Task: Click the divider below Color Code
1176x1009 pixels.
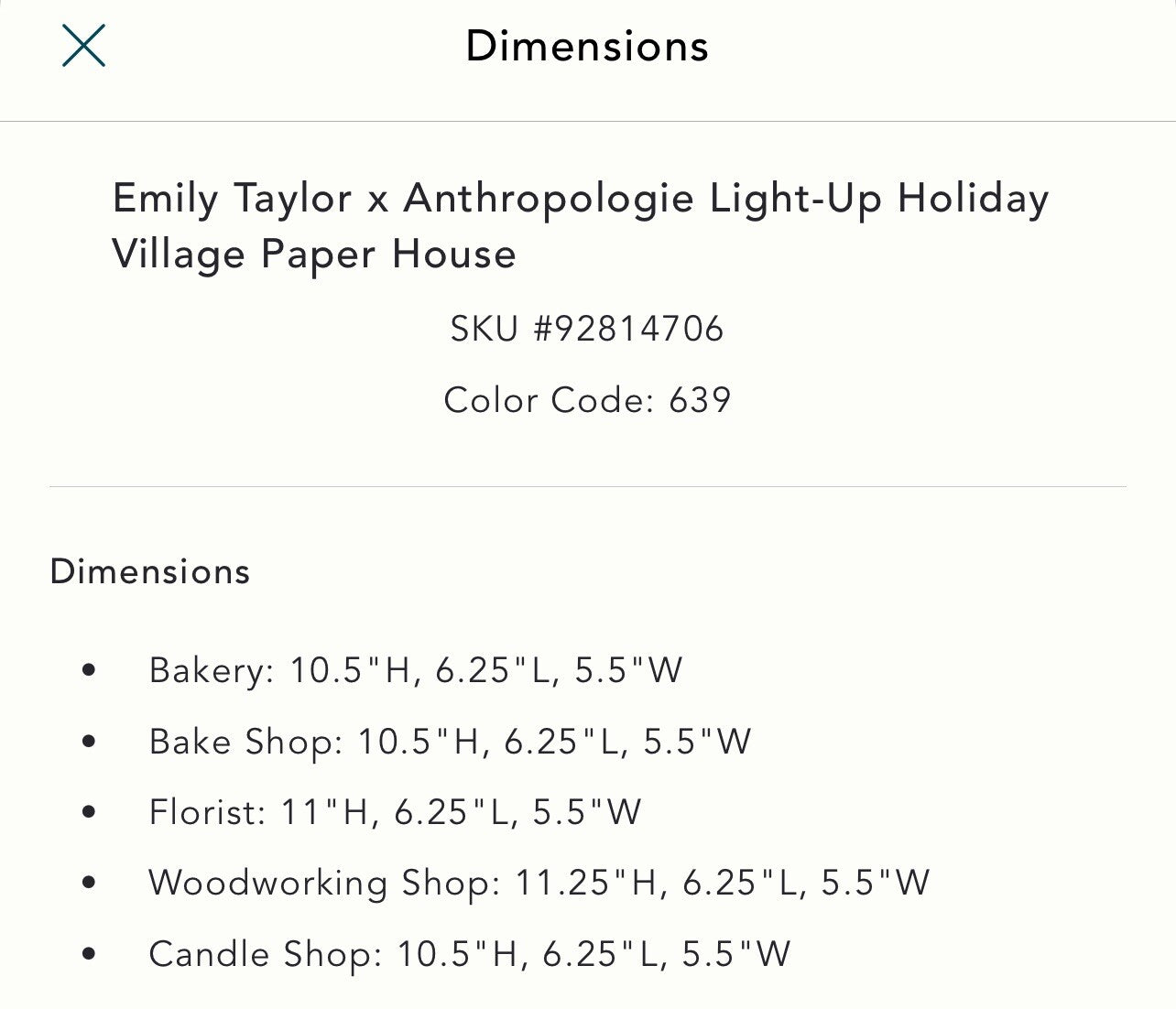Action: point(587,483)
